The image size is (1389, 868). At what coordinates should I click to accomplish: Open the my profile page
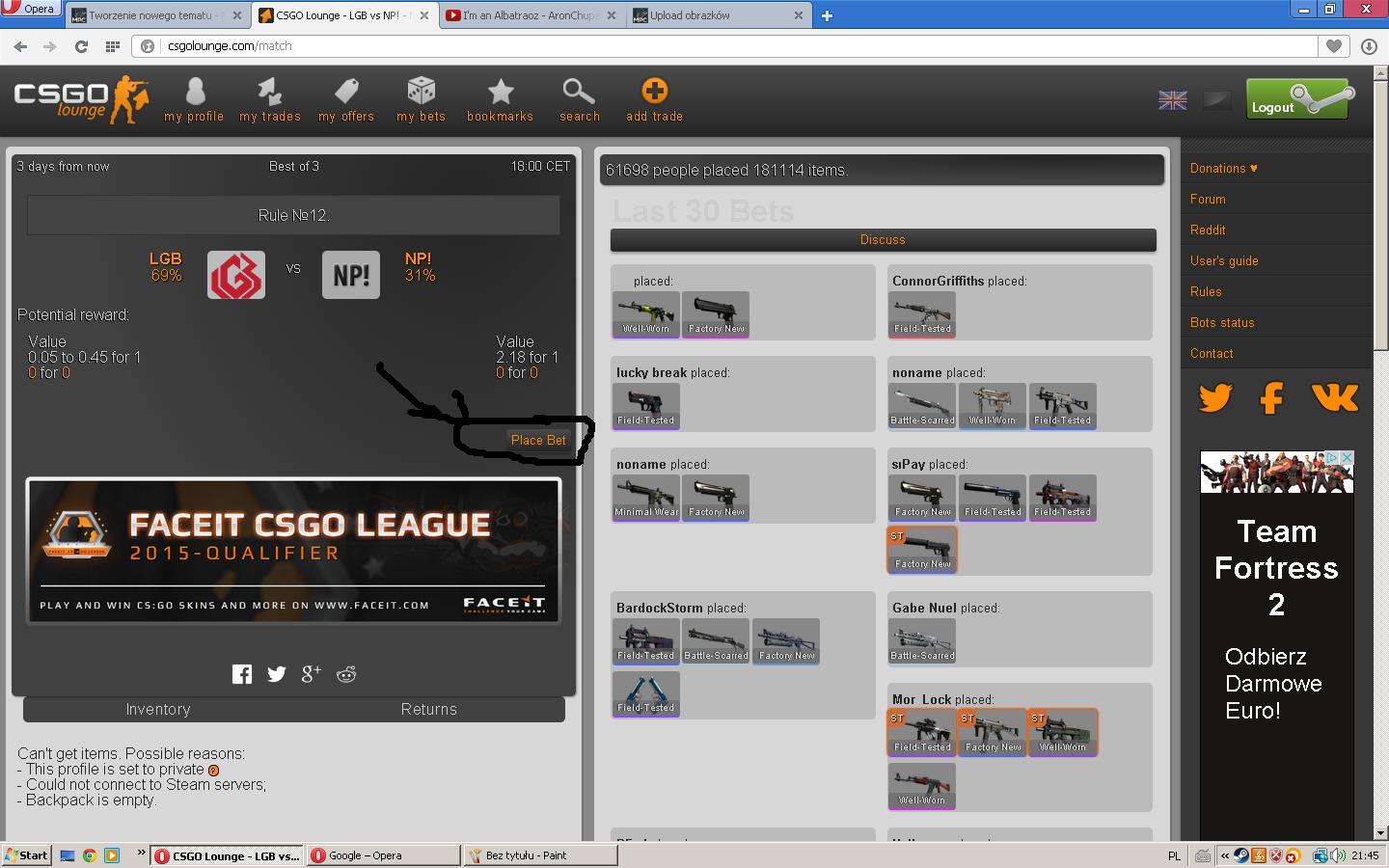(x=194, y=100)
